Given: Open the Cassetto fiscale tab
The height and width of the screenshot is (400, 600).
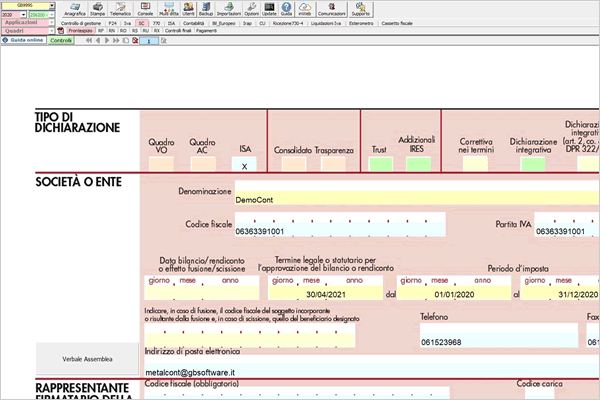Looking at the screenshot, I should [x=397, y=23].
